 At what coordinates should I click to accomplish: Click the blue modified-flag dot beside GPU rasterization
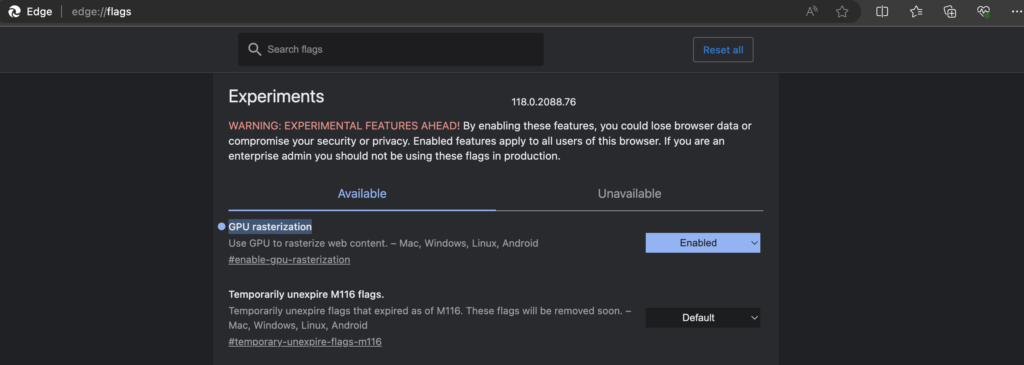(221, 227)
